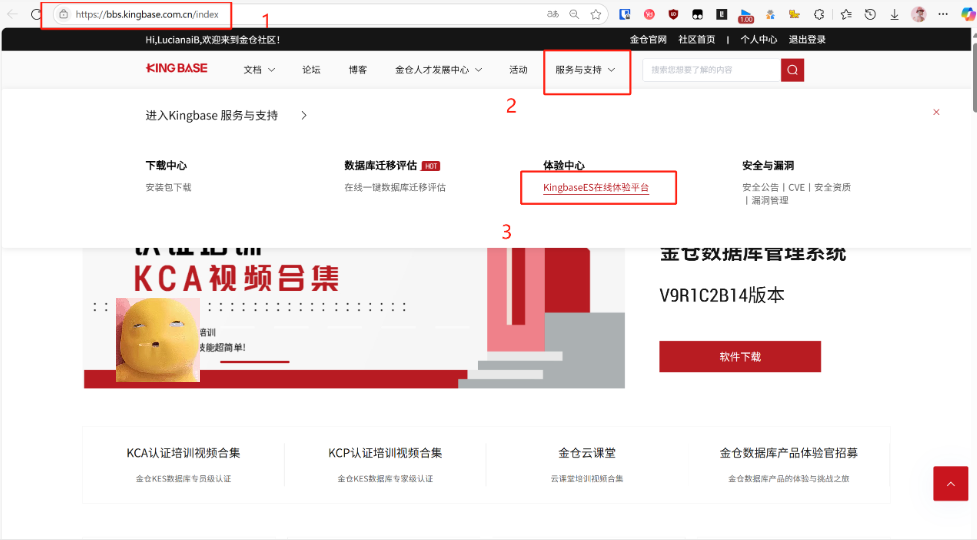This screenshot has width=977, height=540.
Task: Click the KCA视频合集 banner image
Action: click(354, 318)
